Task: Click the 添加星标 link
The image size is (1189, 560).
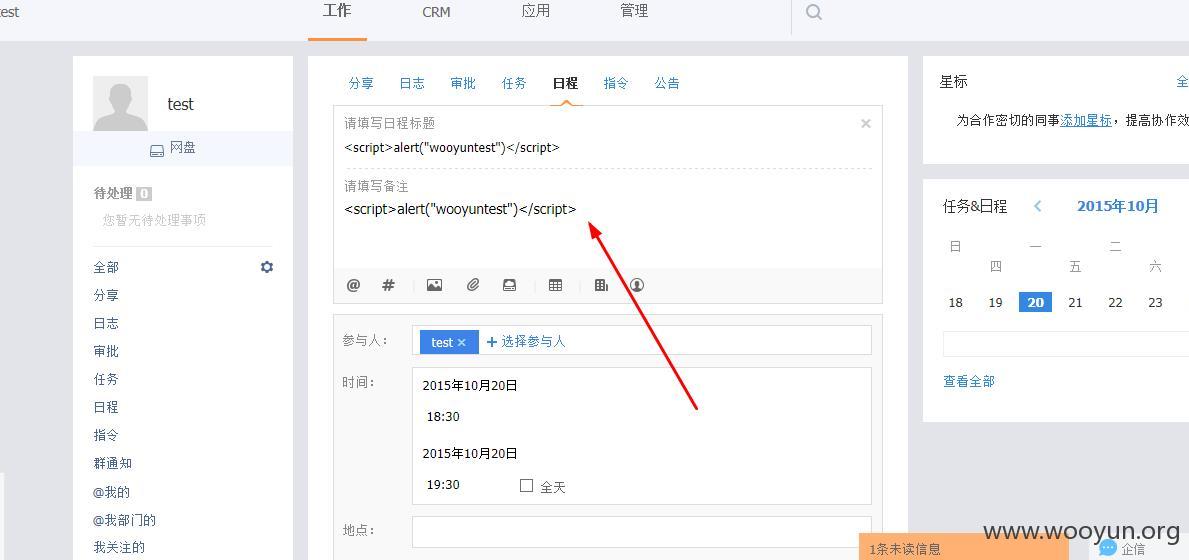Action: [x=1086, y=120]
